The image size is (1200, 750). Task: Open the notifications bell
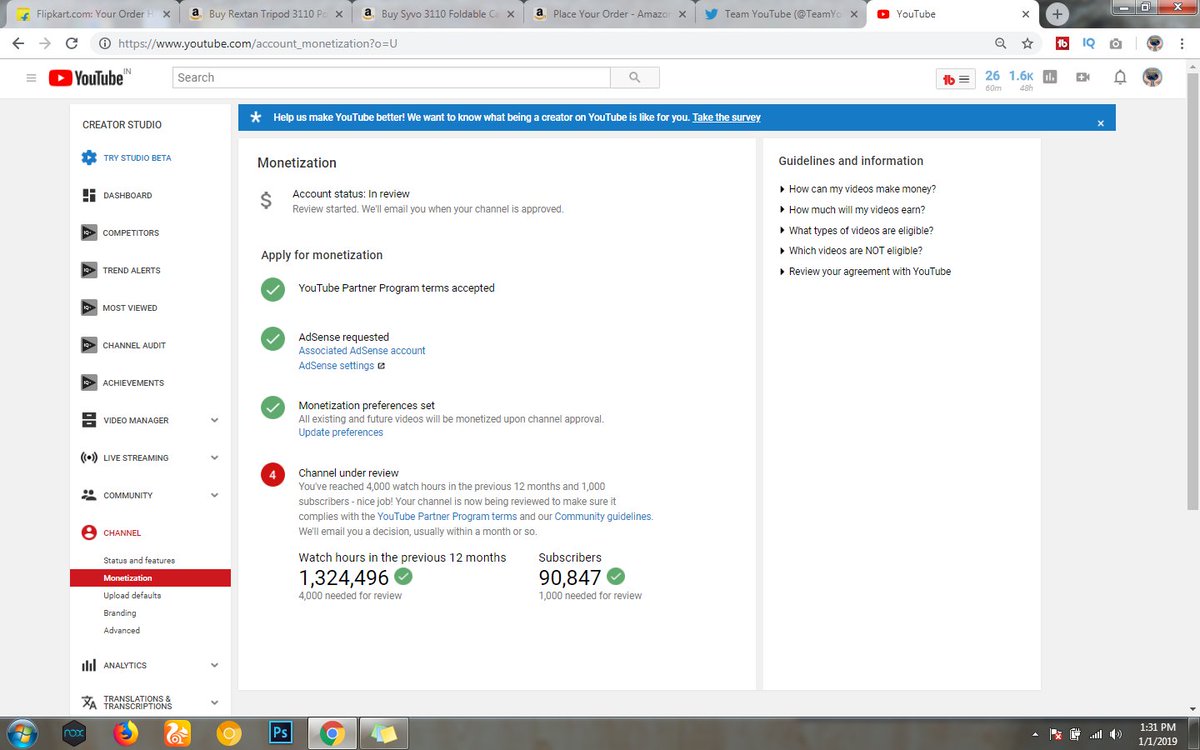coord(1120,77)
